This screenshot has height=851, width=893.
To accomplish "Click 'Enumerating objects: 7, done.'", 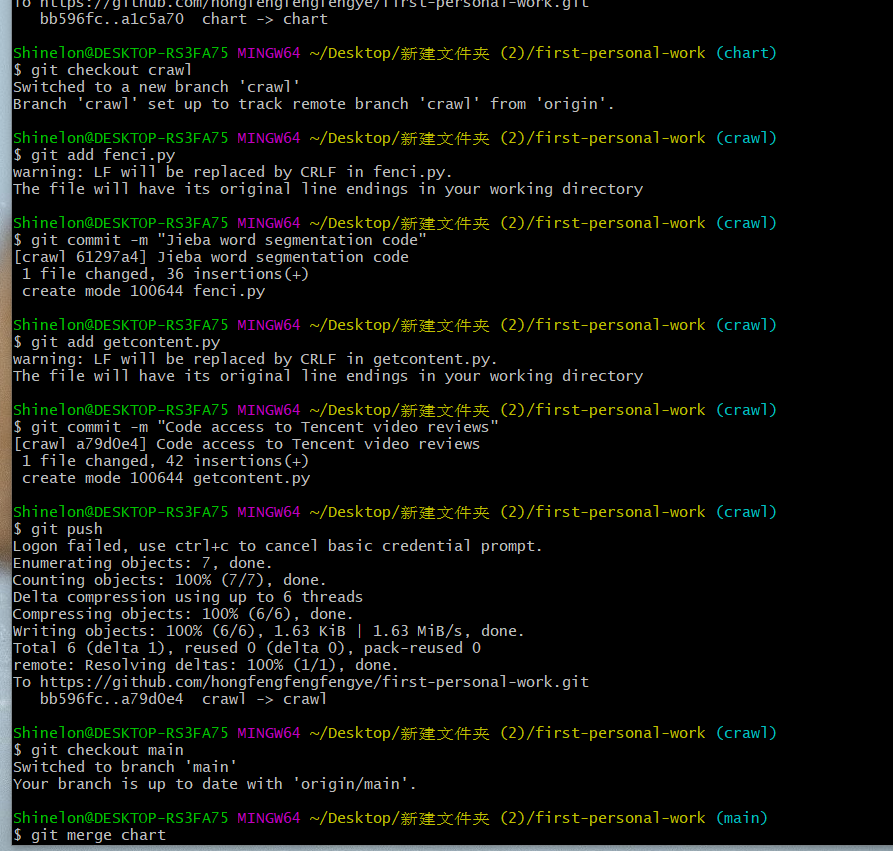I will pos(142,563).
